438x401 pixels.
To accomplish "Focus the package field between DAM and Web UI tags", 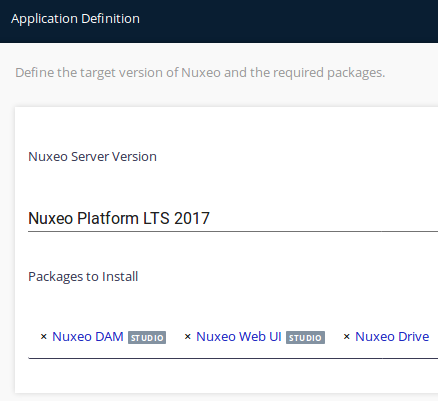I will pos(175,337).
